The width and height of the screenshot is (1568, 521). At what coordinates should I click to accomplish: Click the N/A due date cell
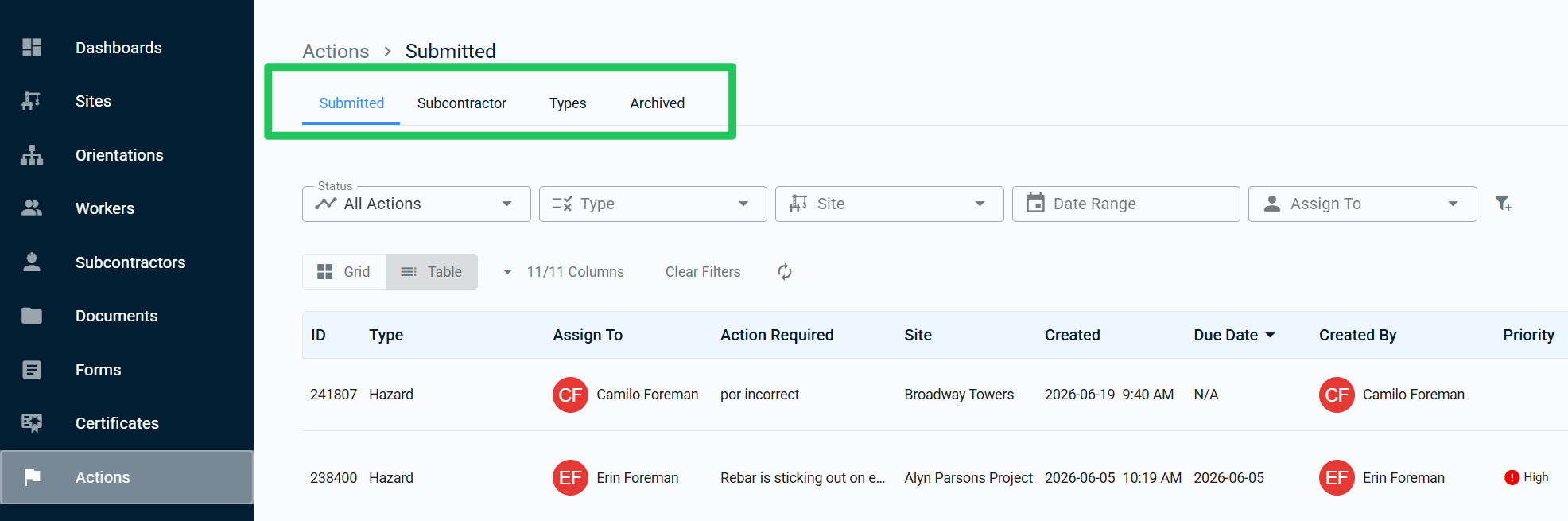[1206, 395]
